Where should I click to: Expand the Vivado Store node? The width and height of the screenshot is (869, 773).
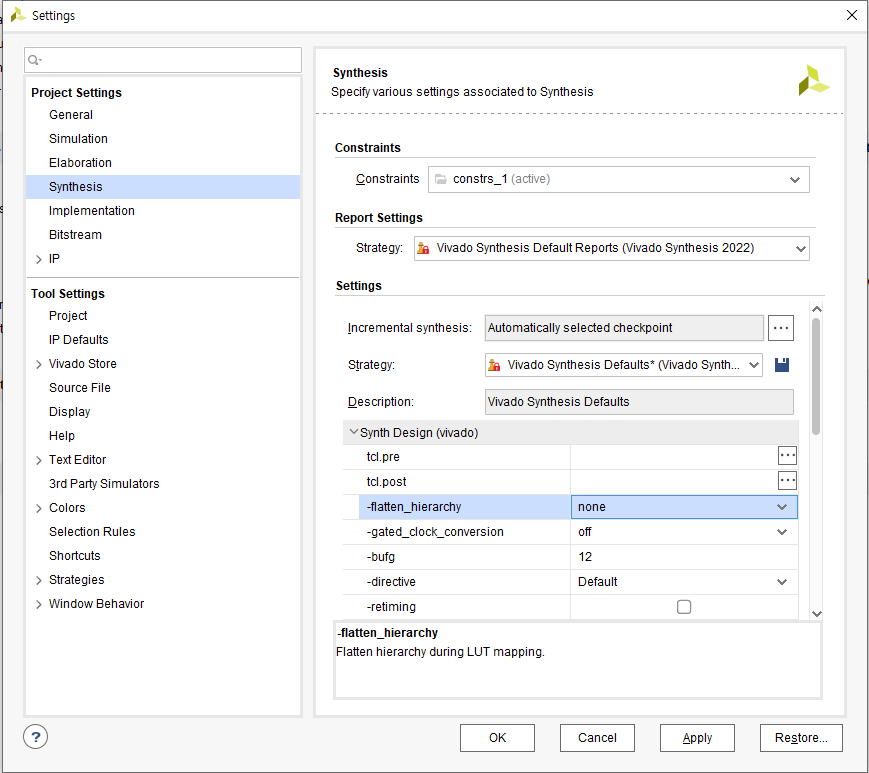(x=39, y=364)
